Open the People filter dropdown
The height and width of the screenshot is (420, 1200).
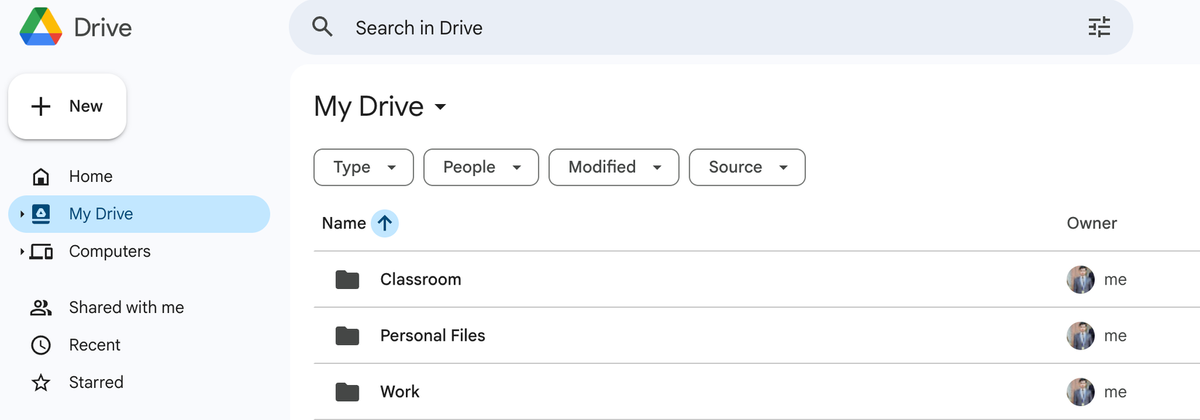[481, 167]
